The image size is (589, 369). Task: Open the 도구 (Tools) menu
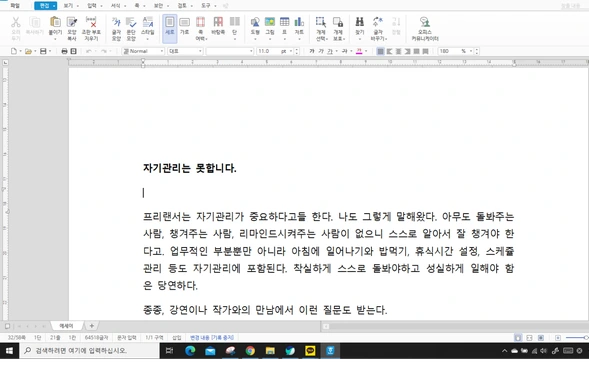click(x=205, y=6)
